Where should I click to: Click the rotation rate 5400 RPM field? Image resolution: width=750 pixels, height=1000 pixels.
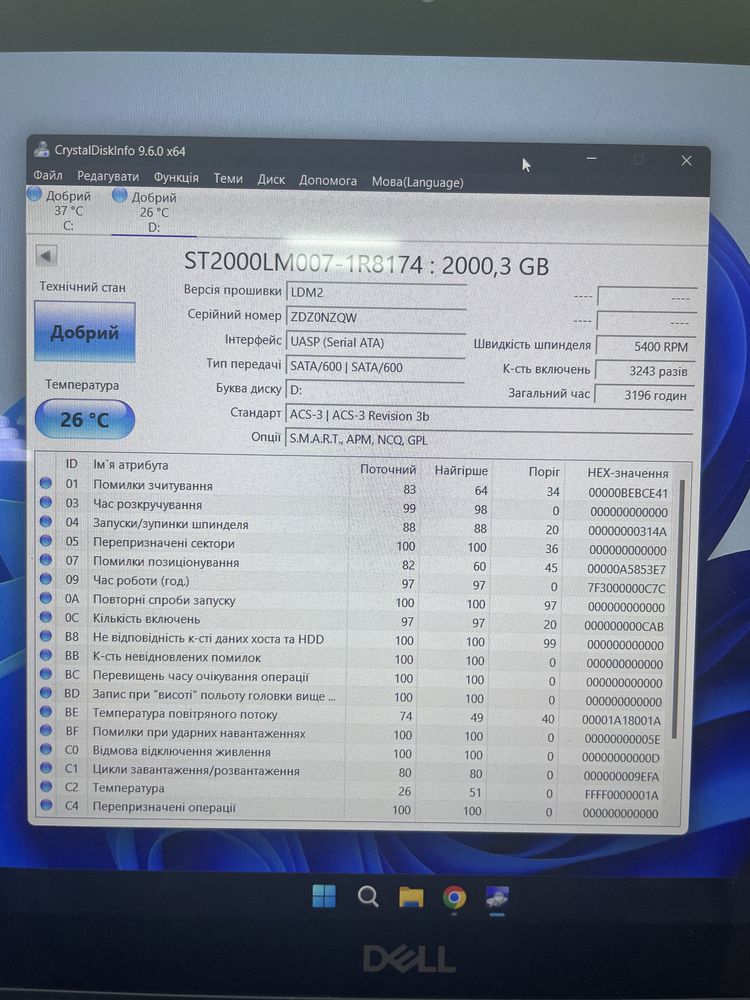click(x=645, y=346)
